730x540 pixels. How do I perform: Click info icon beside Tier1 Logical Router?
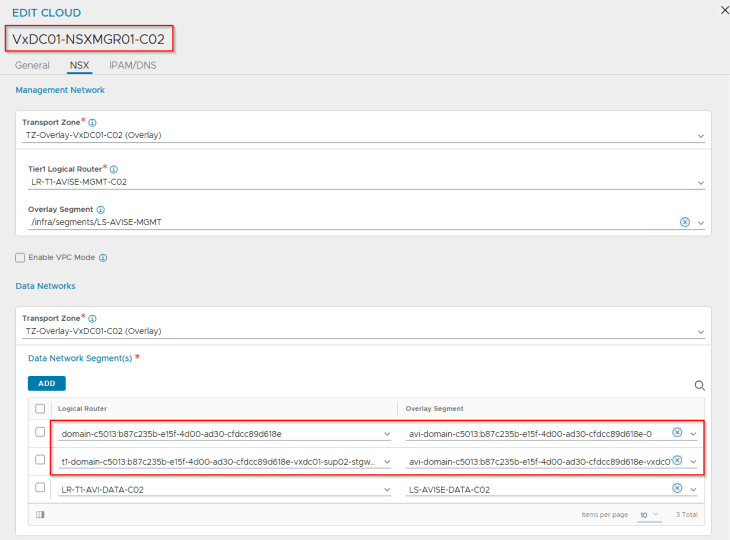point(112,169)
